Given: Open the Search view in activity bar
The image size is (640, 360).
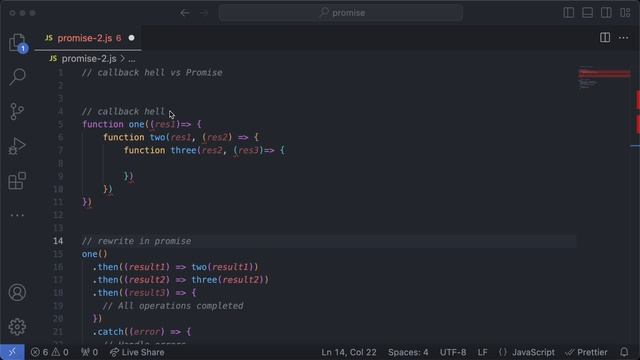Looking at the screenshot, I should (x=17, y=76).
